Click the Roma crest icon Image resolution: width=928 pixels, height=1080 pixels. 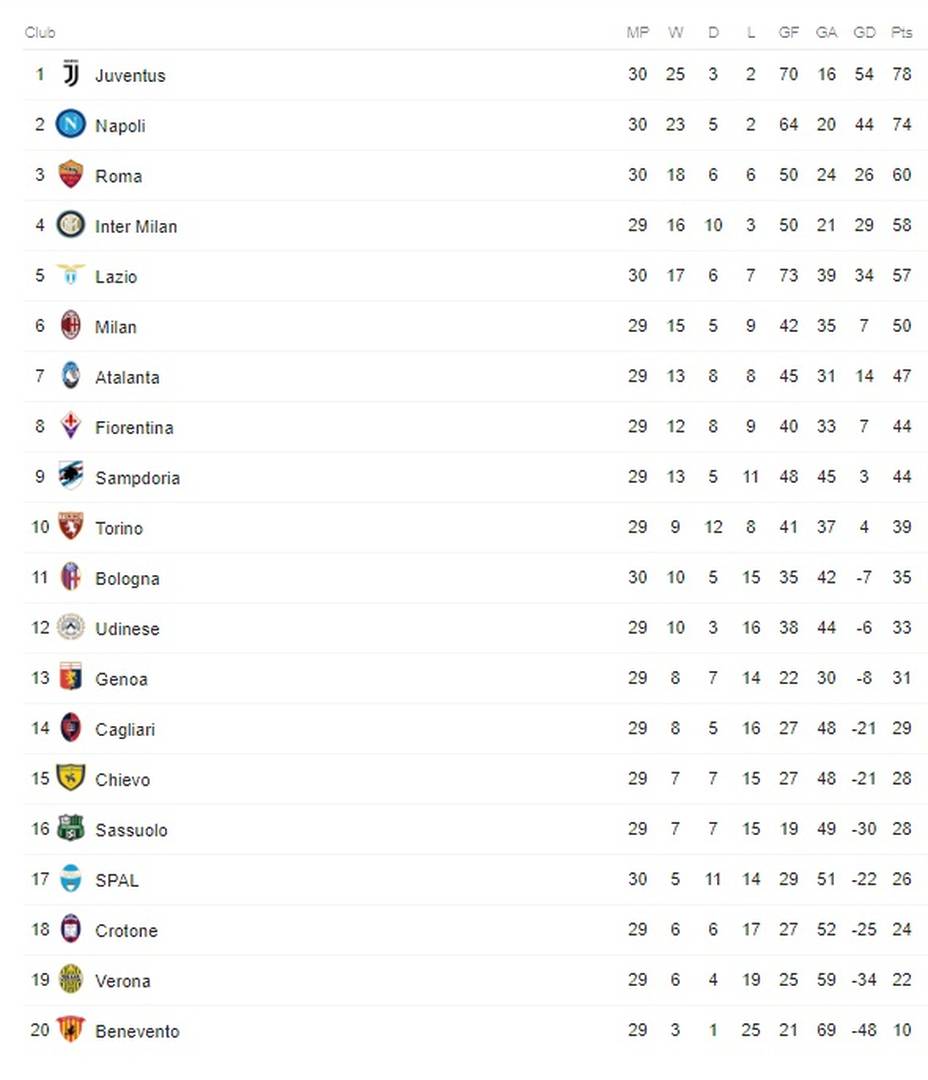(x=70, y=175)
